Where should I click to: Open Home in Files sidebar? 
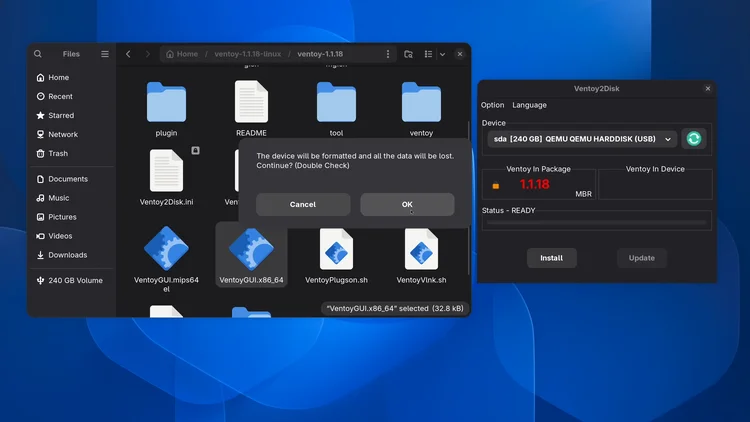coord(72,78)
